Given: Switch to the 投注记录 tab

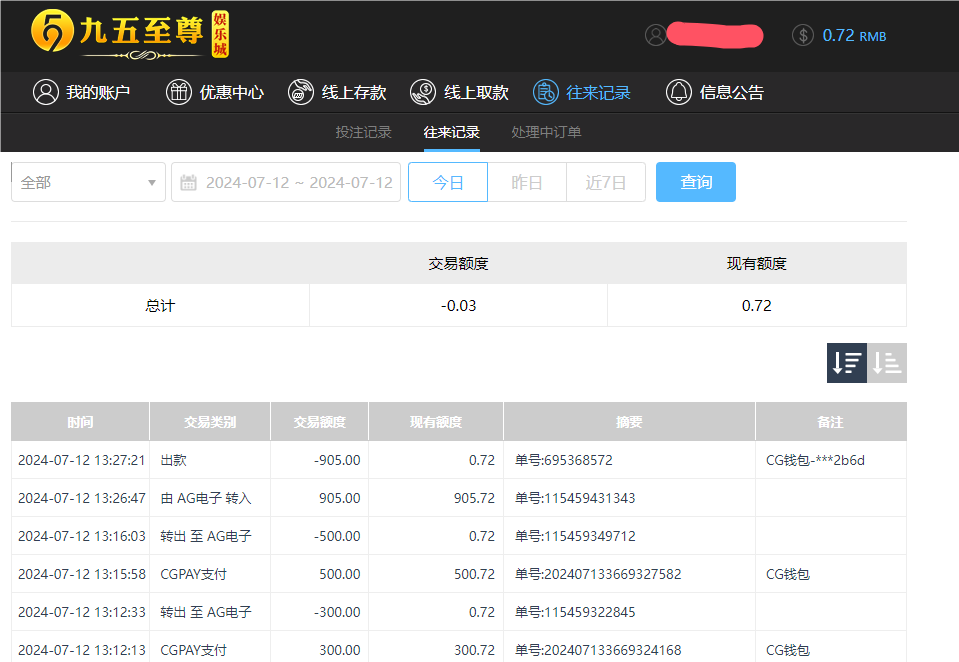Looking at the screenshot, I should [363, 131].
